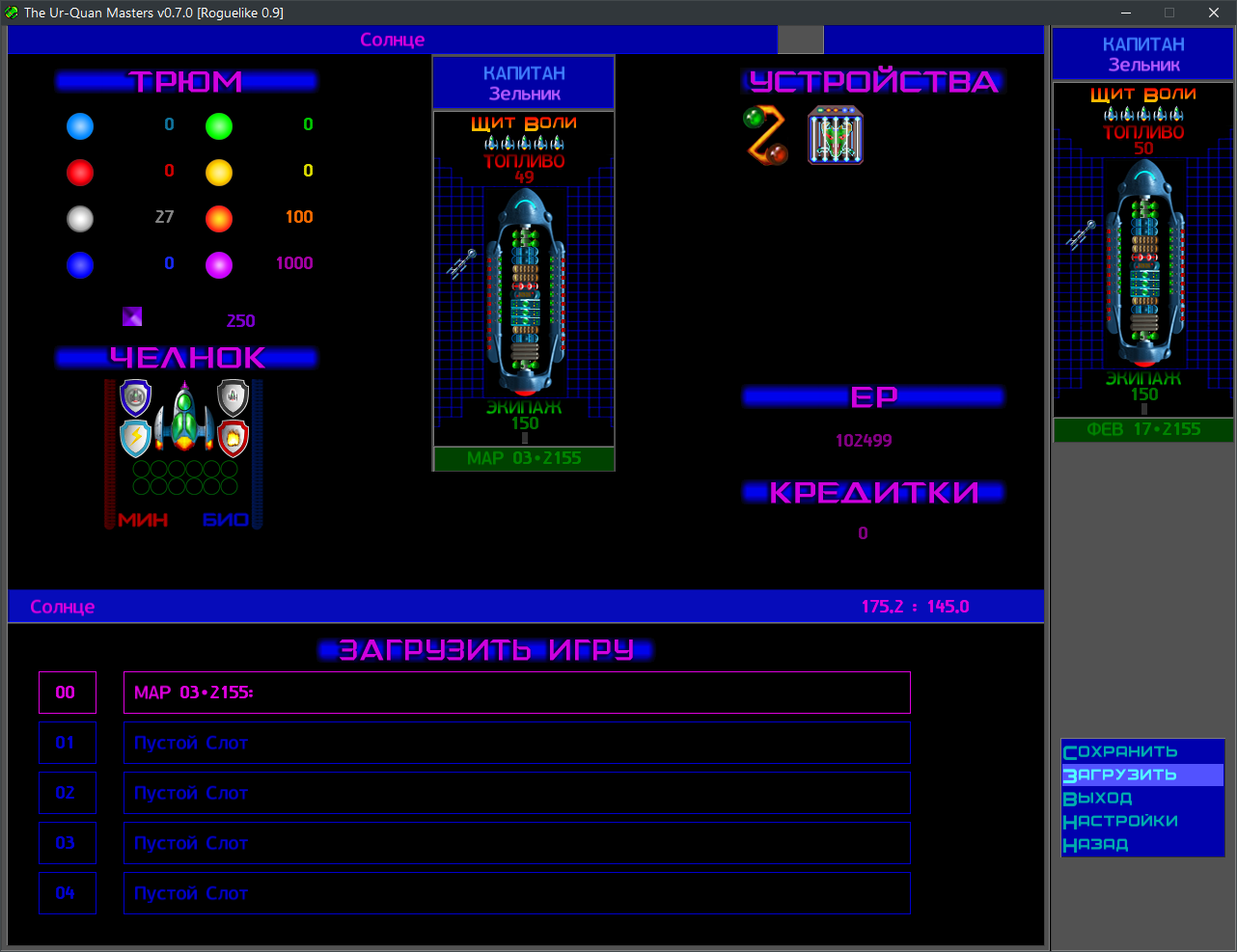The image size is (1237, 952).
Task: Click the УСТРОЙСТВА heading
Action: [x=873, y=81]
